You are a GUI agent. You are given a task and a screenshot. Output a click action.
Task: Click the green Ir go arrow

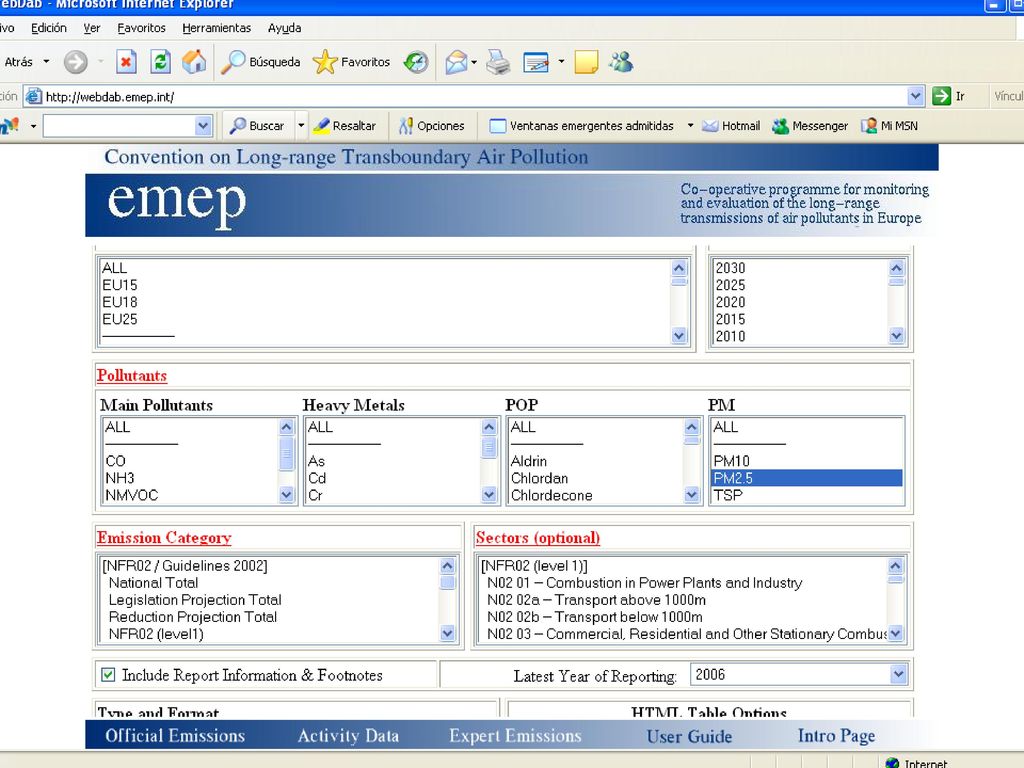[941, 96]
